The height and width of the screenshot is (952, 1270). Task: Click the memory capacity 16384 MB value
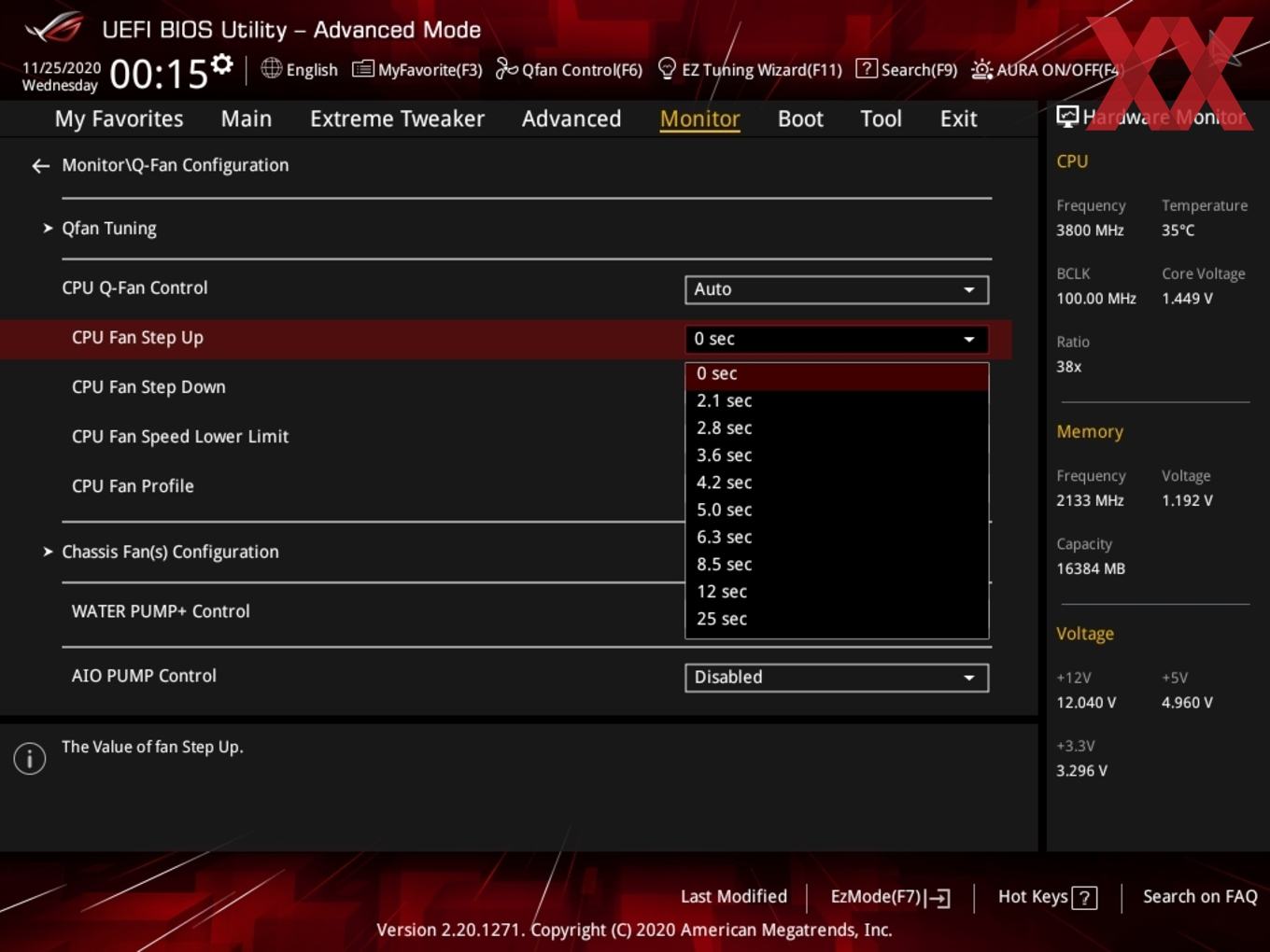pyautogui.click(x=1091, y=568)
